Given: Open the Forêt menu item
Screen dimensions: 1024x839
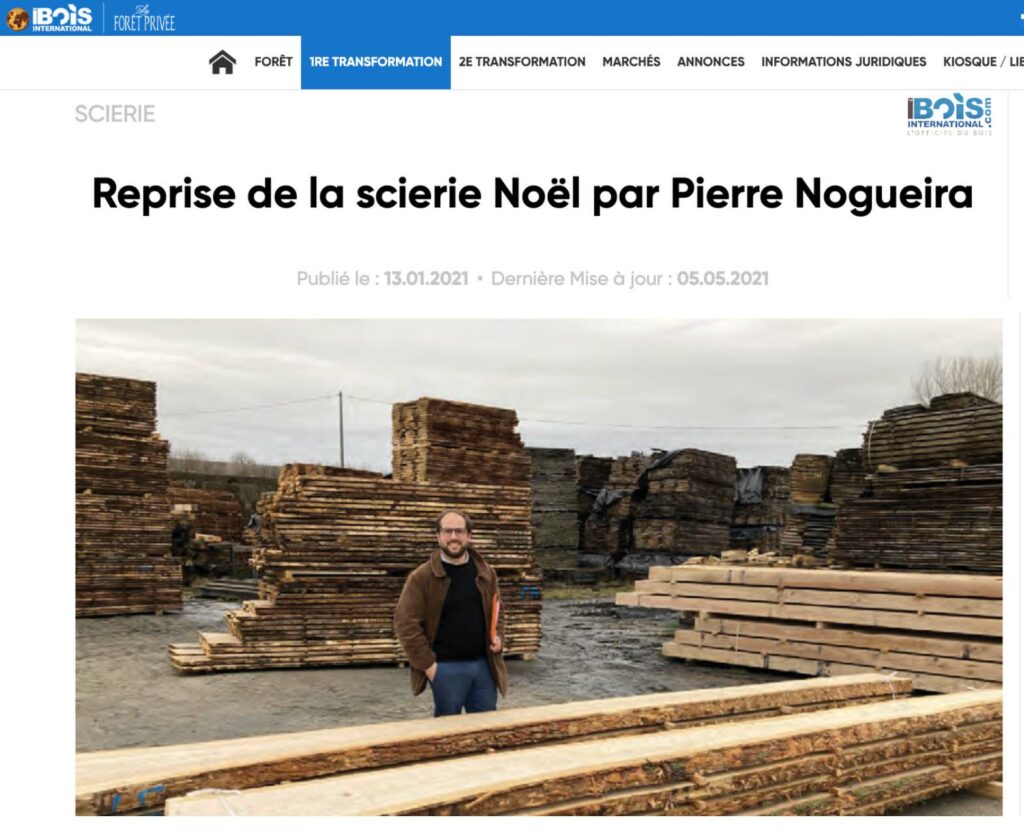Looking at the screenshot, I should [273, 62].
